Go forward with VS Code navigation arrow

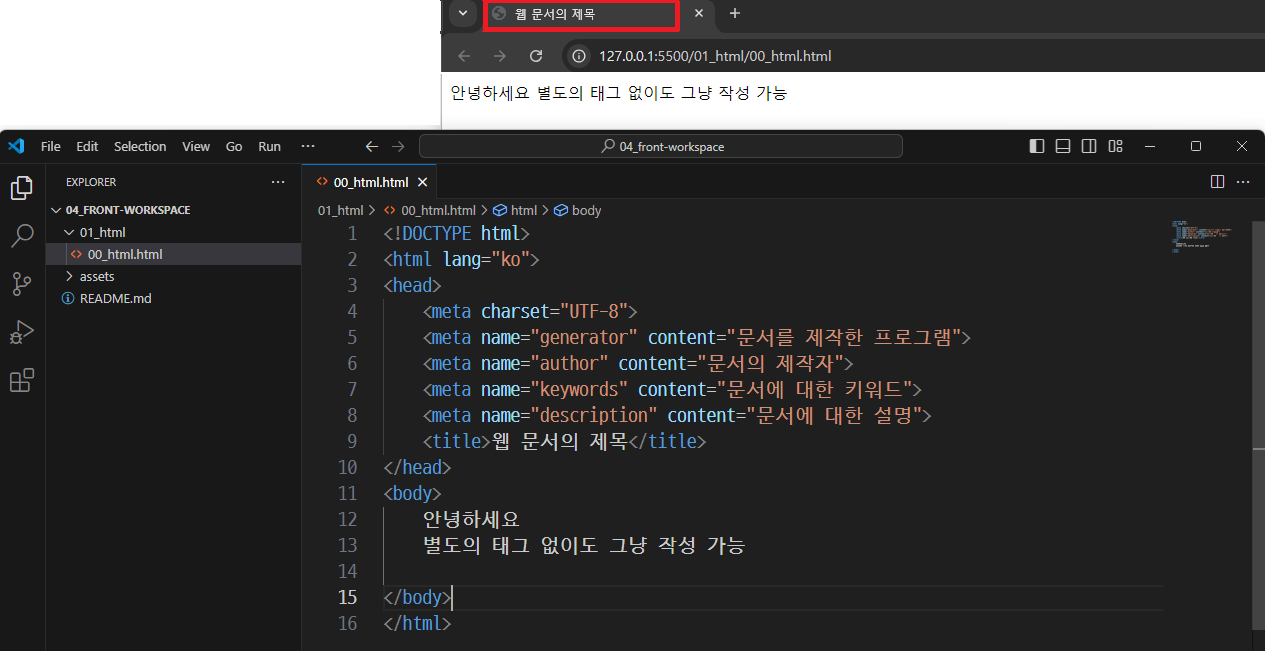[399, 146]
